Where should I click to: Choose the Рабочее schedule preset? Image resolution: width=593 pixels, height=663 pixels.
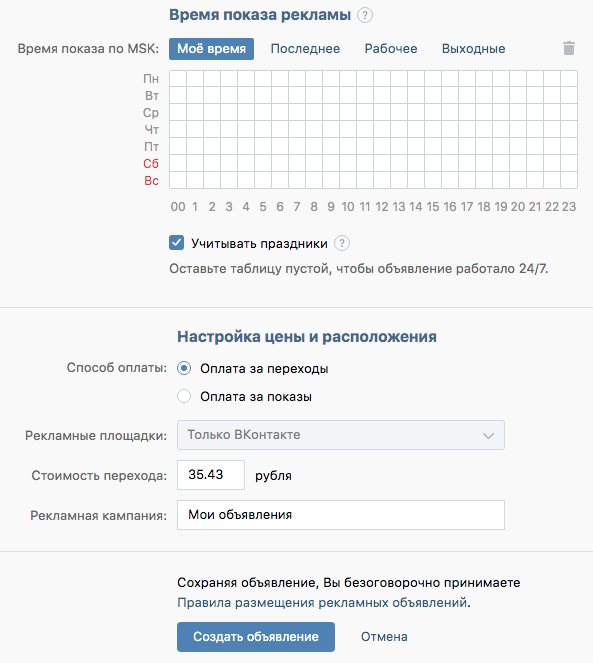[x=391, y=49]
